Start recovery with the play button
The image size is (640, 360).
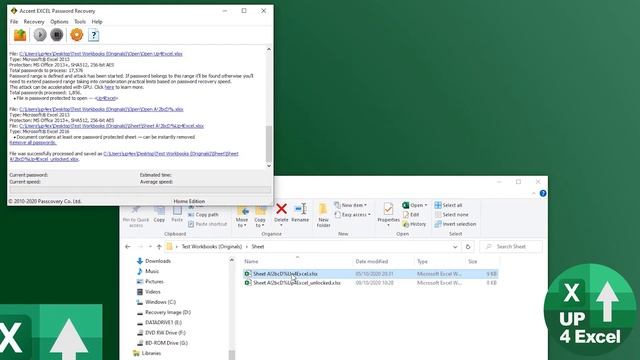[x=40, y=35]
